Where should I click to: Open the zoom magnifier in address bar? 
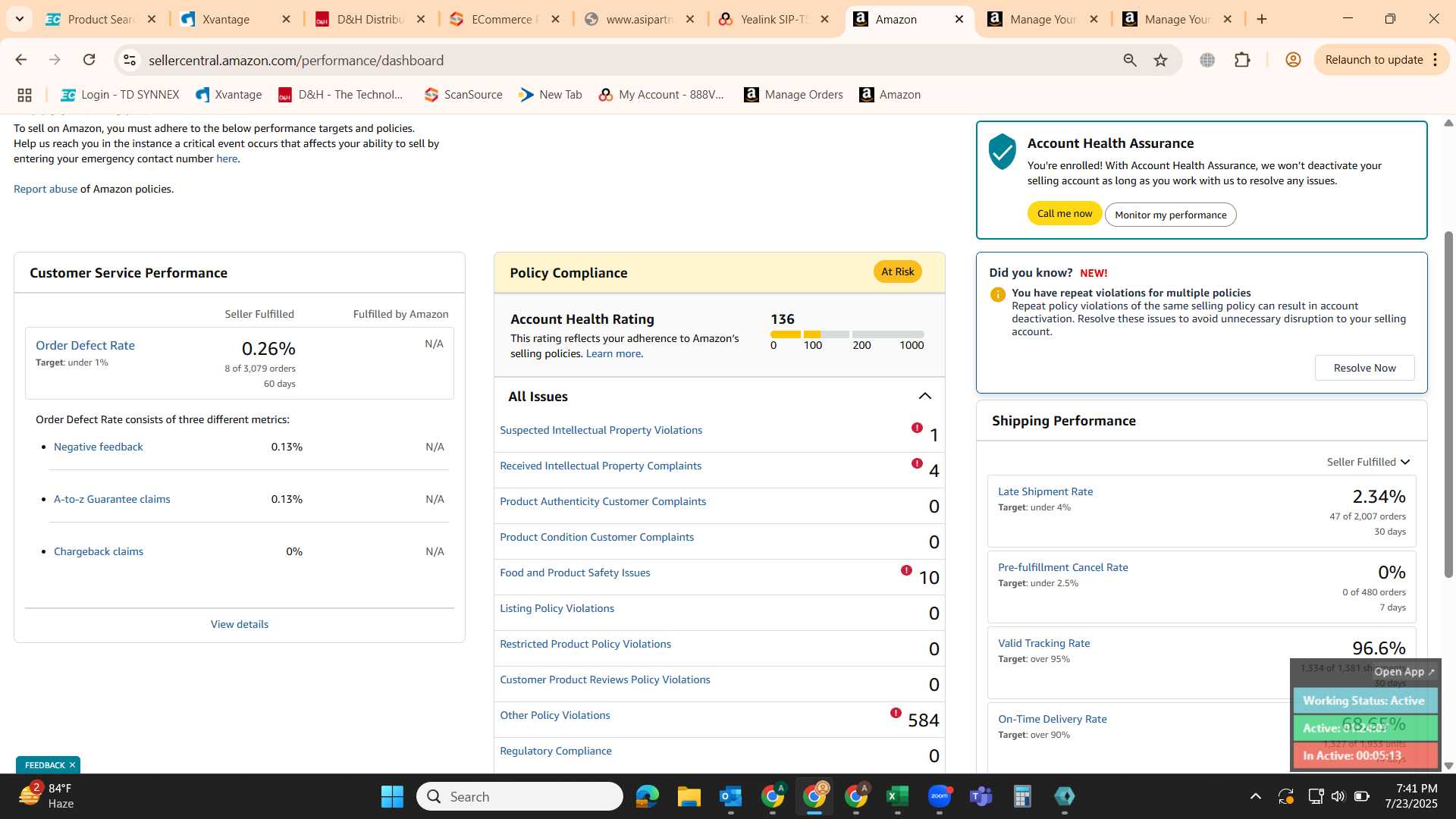[1130, 60]
